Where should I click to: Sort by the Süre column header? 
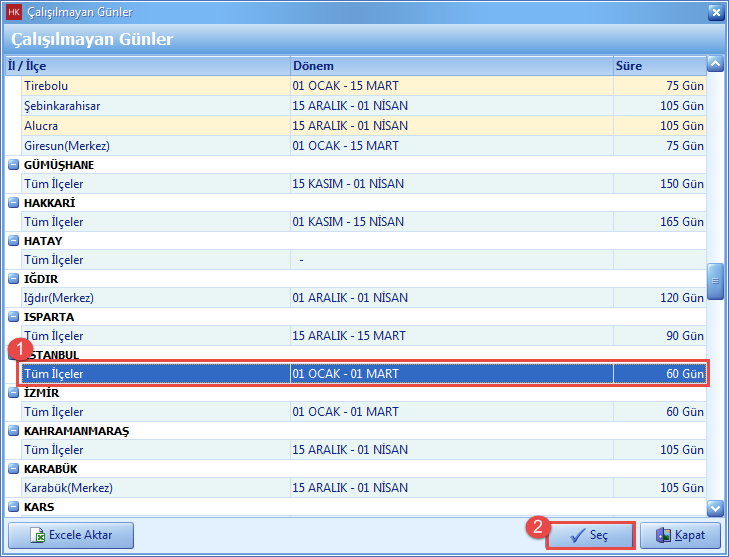pos(658,66)
